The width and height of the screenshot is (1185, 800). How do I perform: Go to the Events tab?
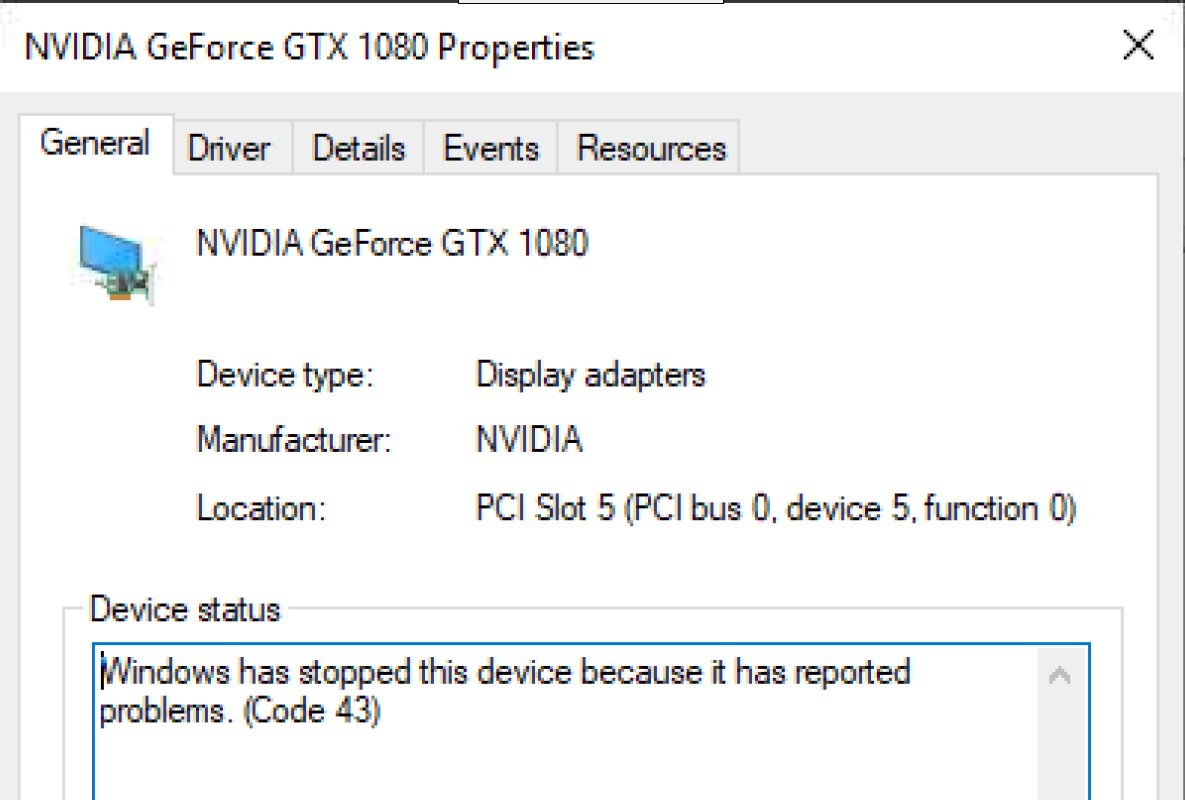pyautogui.click(x=491, y=149)
